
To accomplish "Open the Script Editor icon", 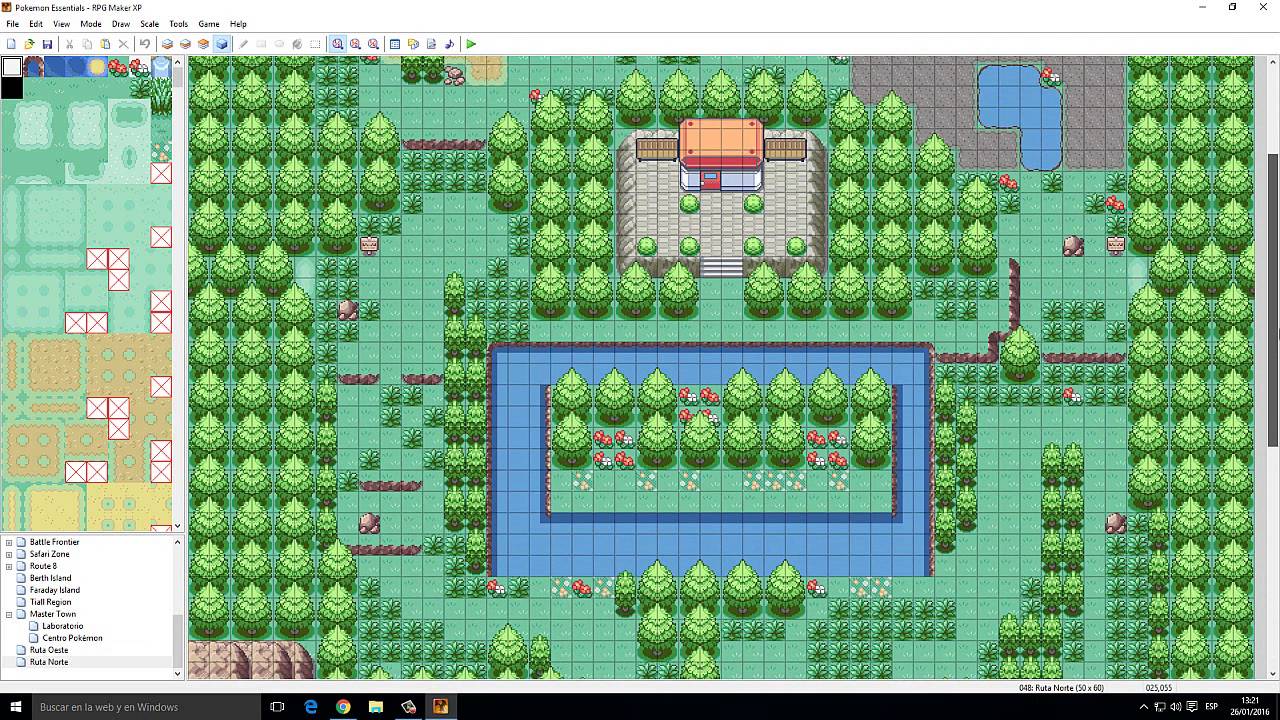I will click(431, 44).
